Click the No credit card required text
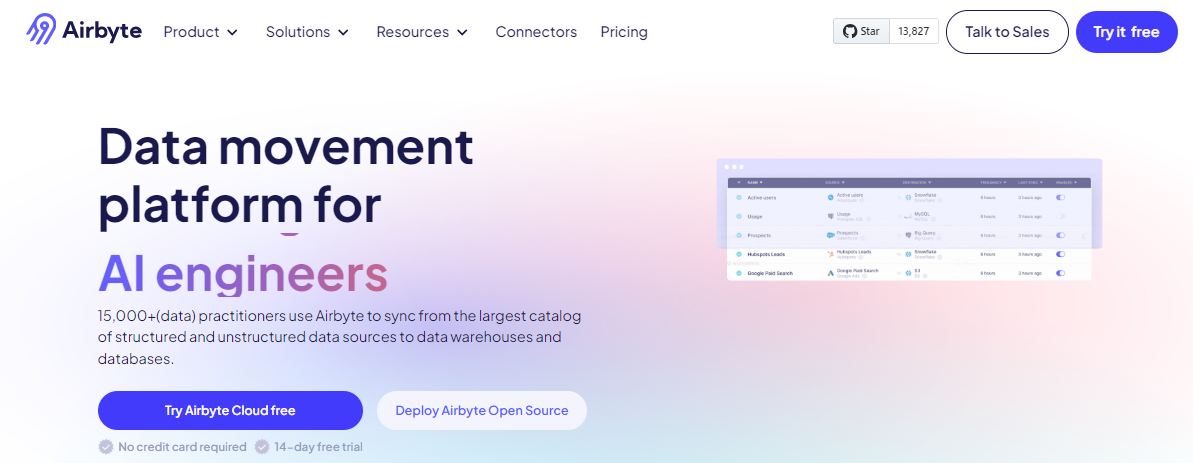The height and width of the screenshot is (463, 1193). [183, 446]
